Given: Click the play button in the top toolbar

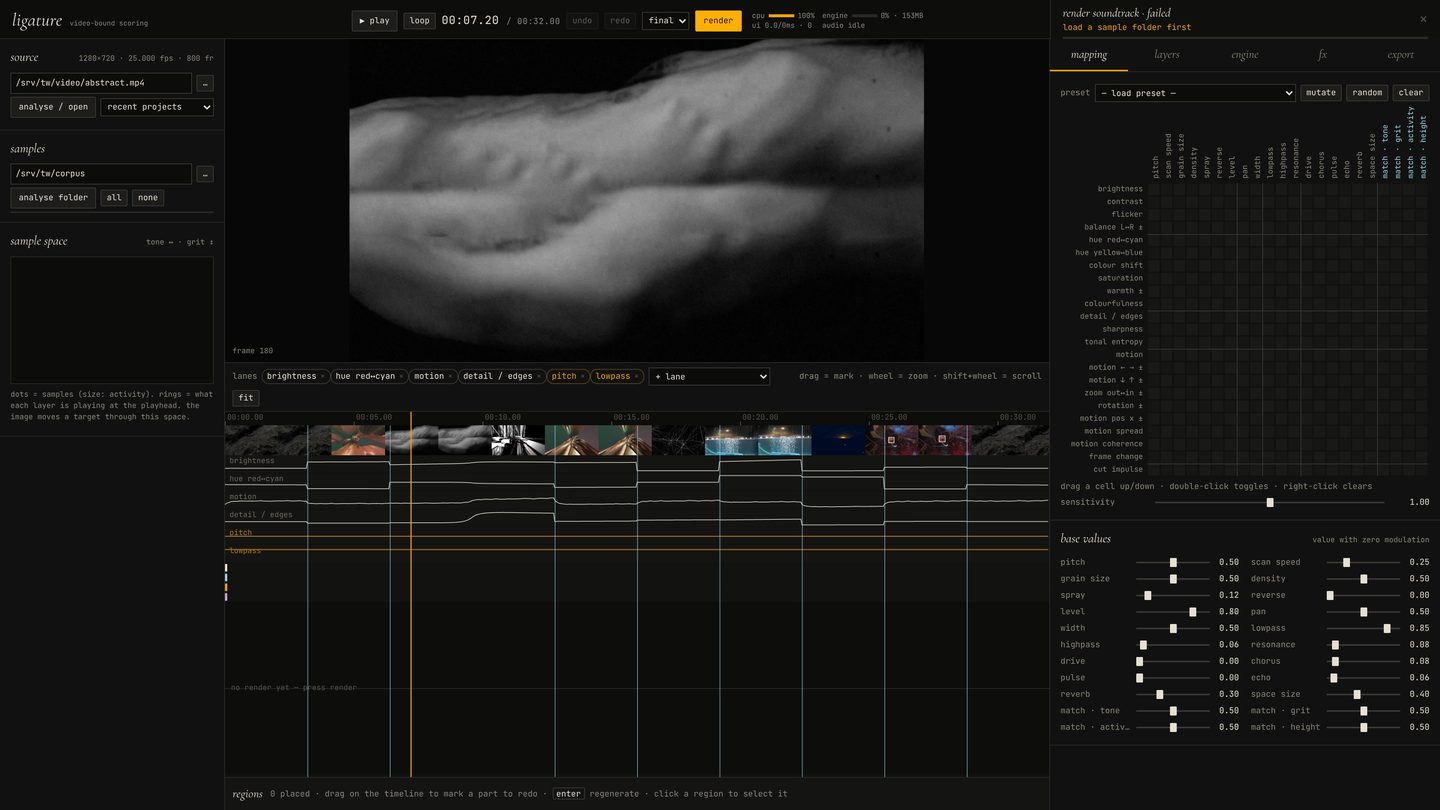Looking at the screenshot, I should (x=374, y=20).
